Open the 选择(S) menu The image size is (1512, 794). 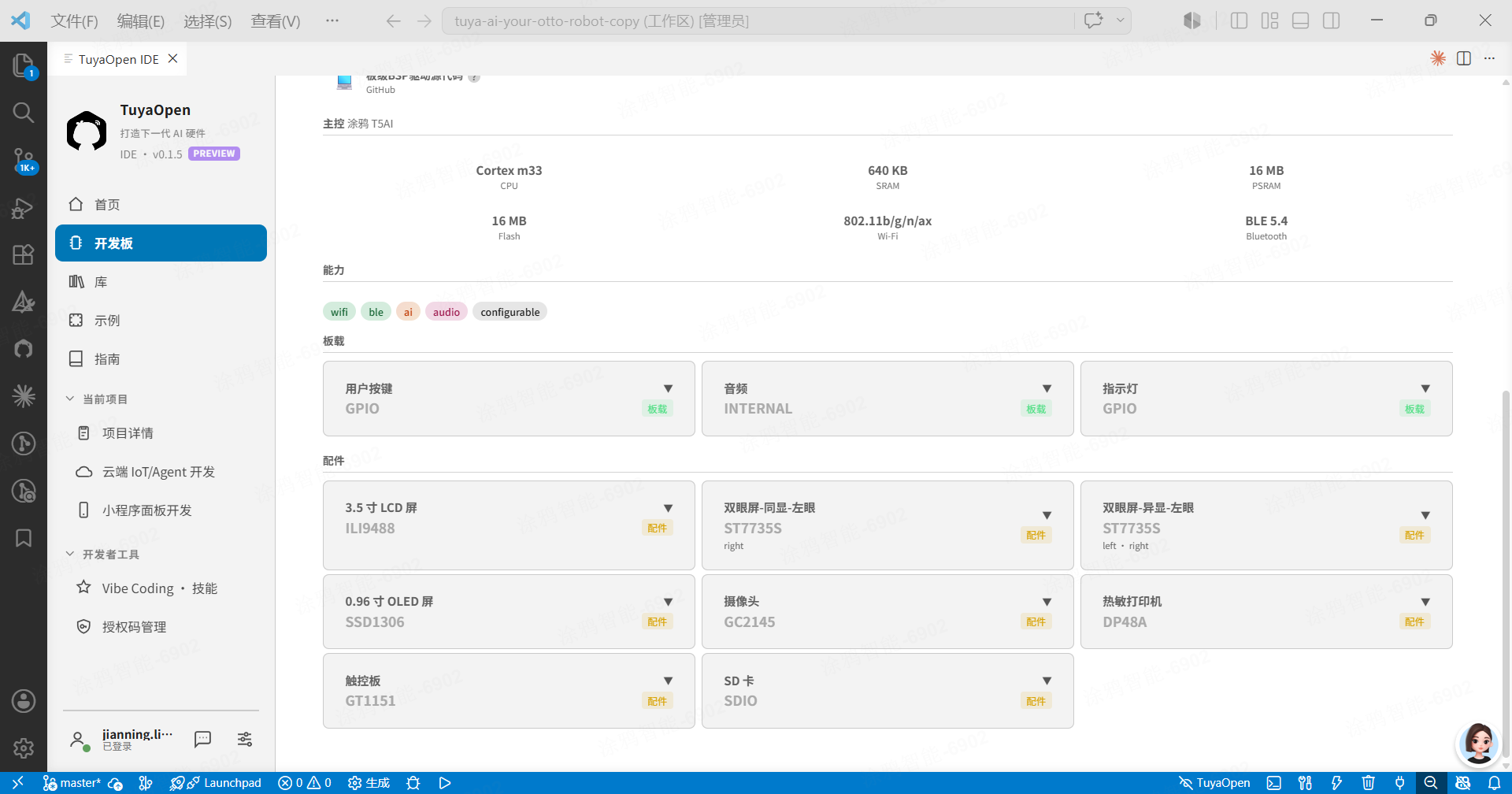[x=208, y=21]
